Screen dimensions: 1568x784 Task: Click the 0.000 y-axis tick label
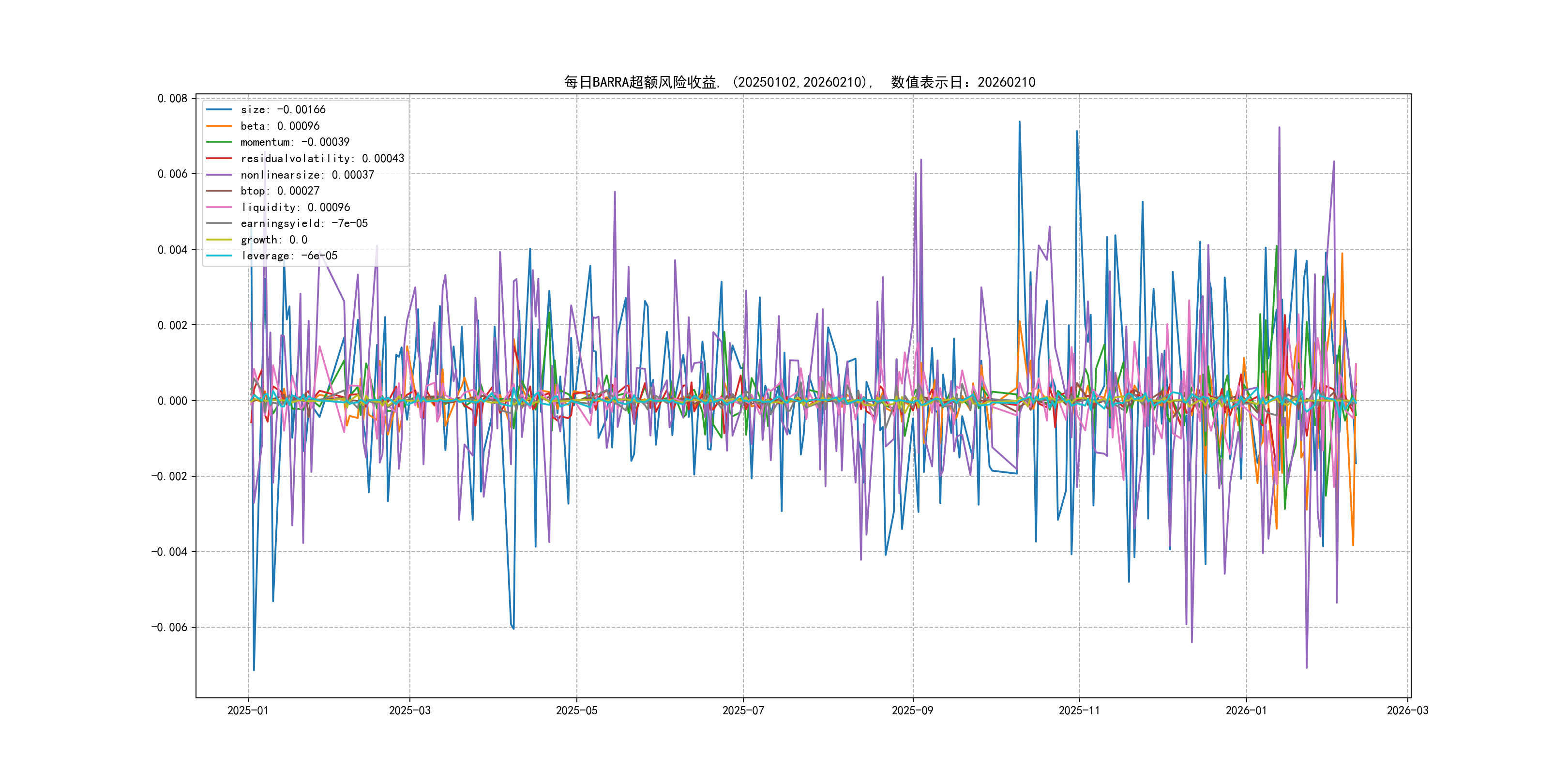point(172,401)
